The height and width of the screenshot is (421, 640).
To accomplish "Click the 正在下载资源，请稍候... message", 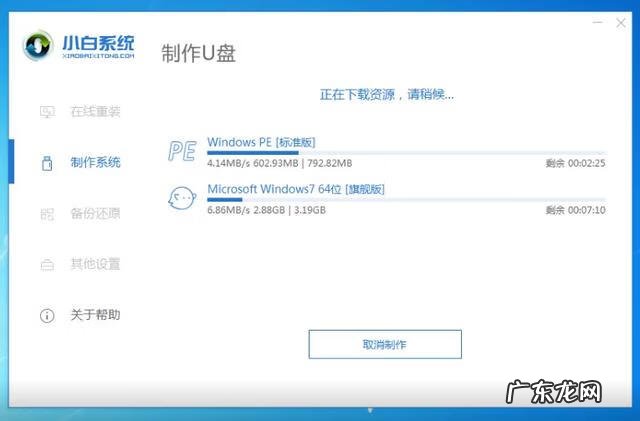I will (x=387, y=95).
